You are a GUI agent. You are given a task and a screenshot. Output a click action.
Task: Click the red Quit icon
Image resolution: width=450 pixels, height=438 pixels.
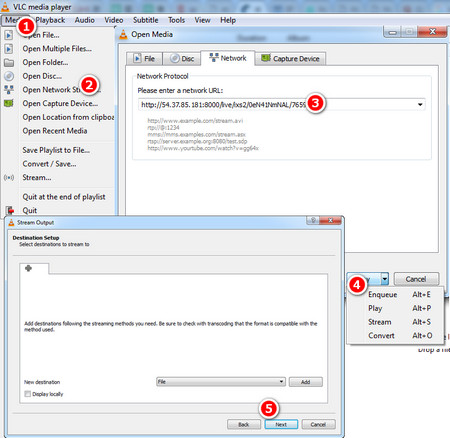click(10, 210)
